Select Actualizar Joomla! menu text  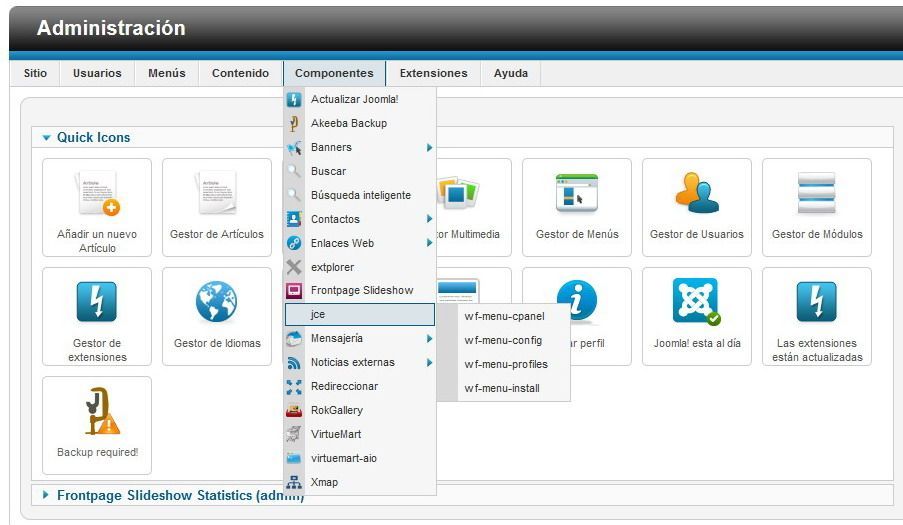click(355, 99)
